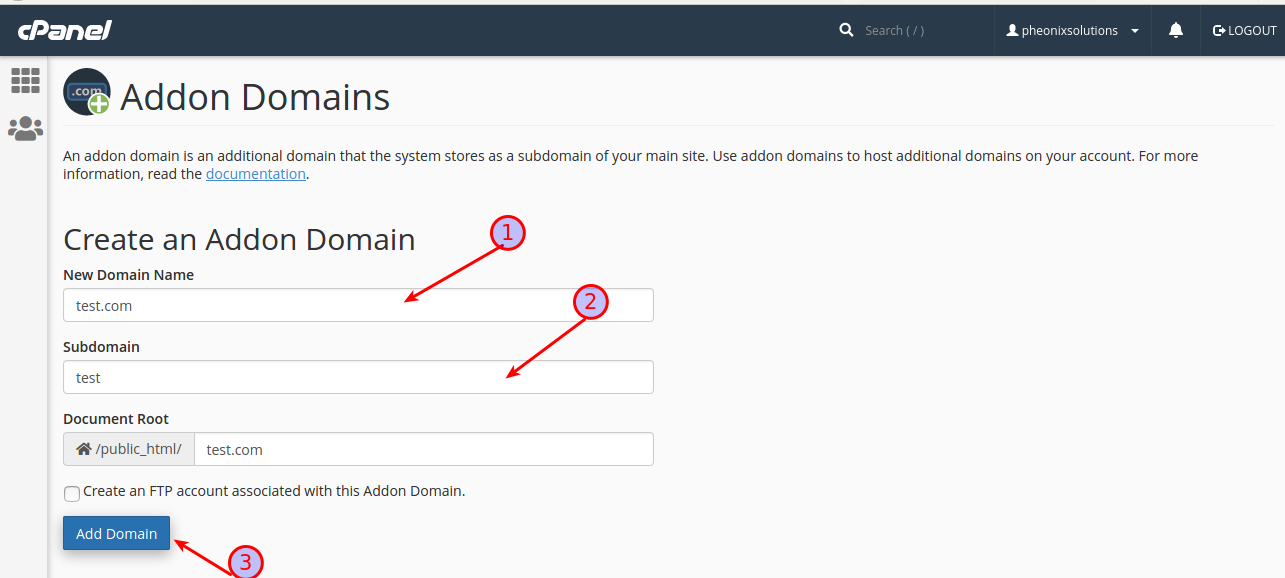Image resolution: width=1285 pixels, height=578 pixels.
Task: Open the grid home icon in sidebar
Action: (x=25, y=80)
